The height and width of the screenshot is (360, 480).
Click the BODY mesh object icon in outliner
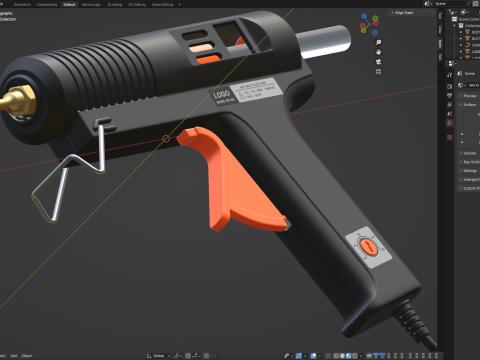[x=467, y=32]
